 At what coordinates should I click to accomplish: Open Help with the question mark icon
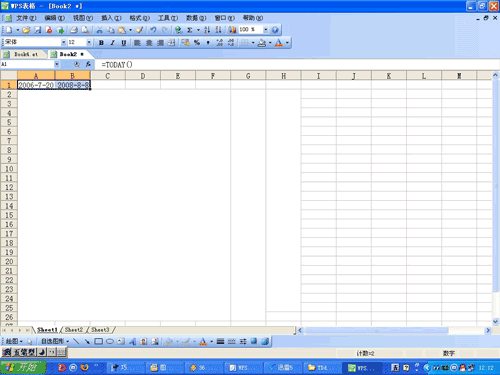coord(275,30)
